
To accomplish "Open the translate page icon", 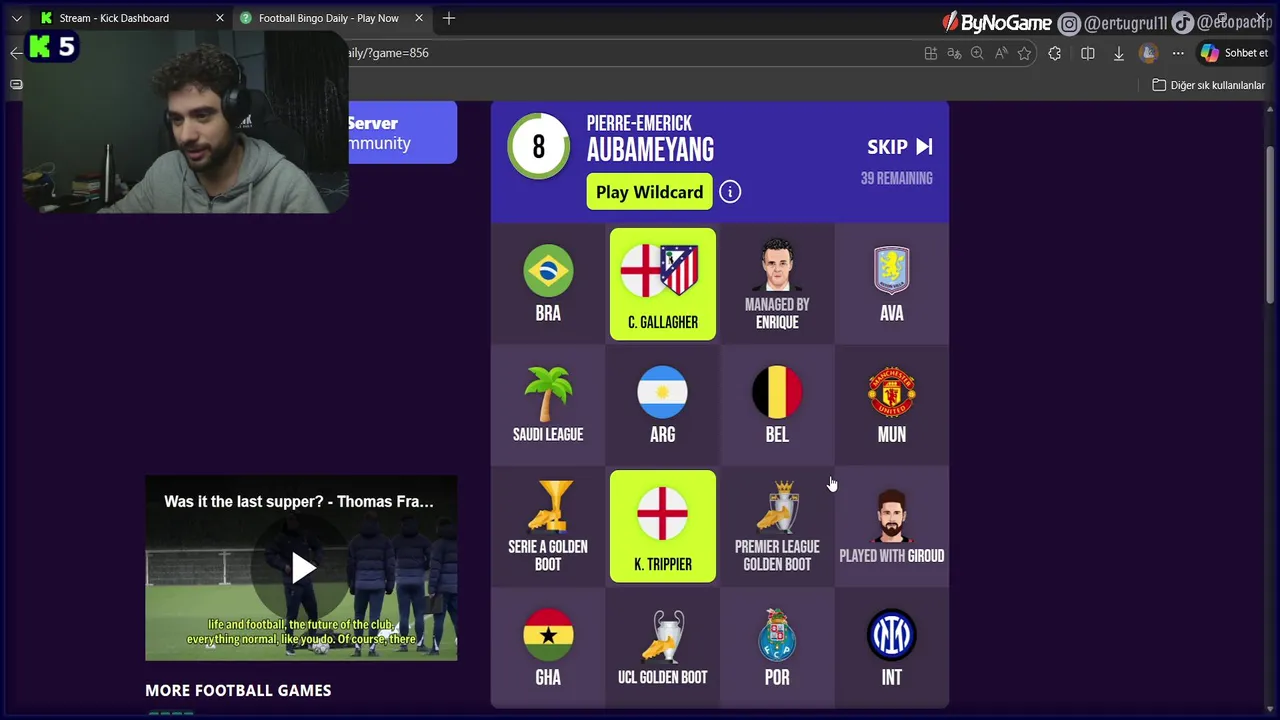I will click(954, 53).
